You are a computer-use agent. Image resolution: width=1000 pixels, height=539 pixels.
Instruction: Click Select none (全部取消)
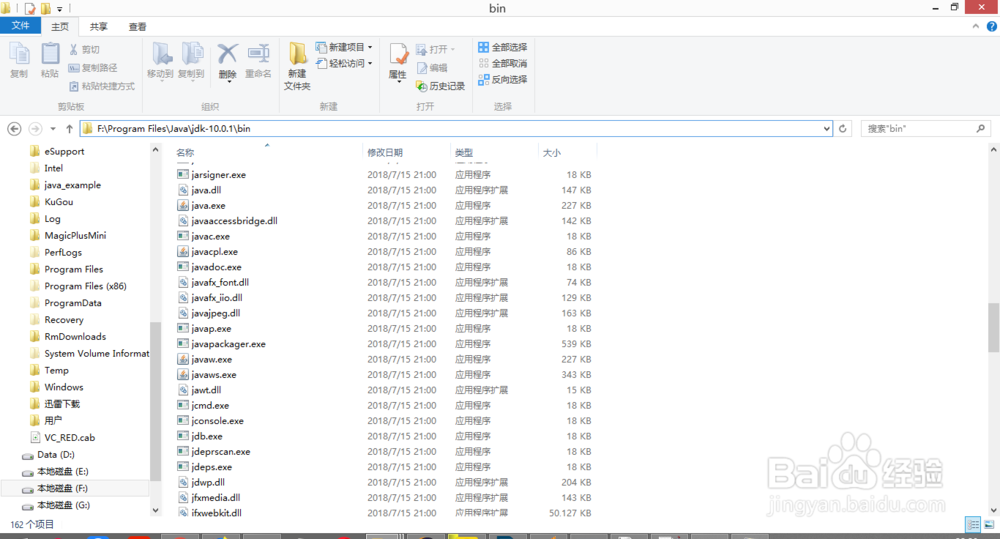pyautogui.click(x=503, y=63)
